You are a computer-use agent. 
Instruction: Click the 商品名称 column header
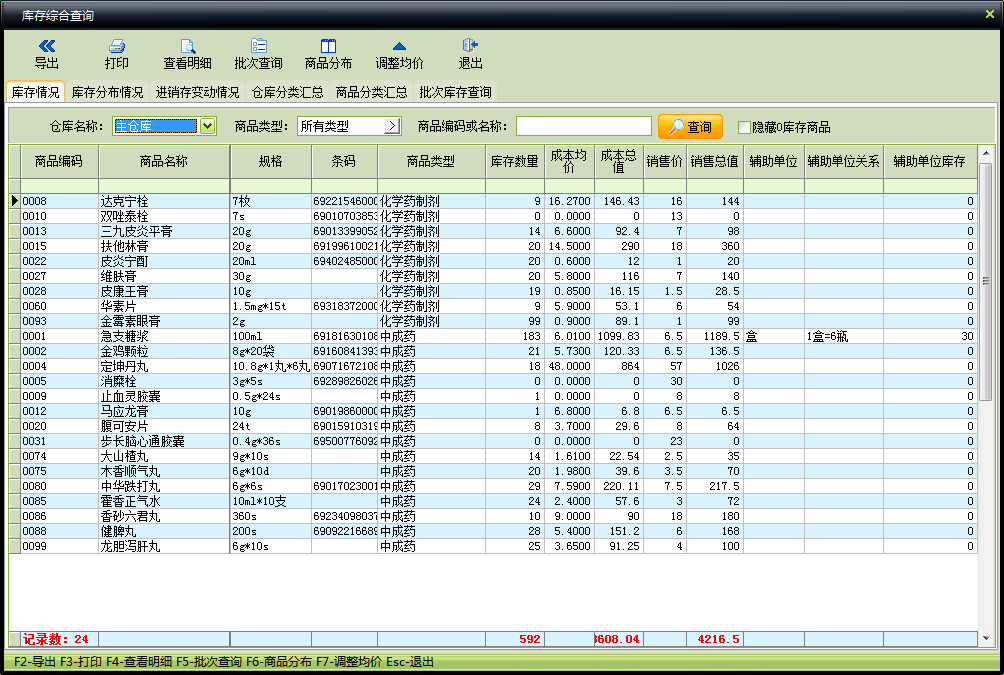[x=163, y=161]
